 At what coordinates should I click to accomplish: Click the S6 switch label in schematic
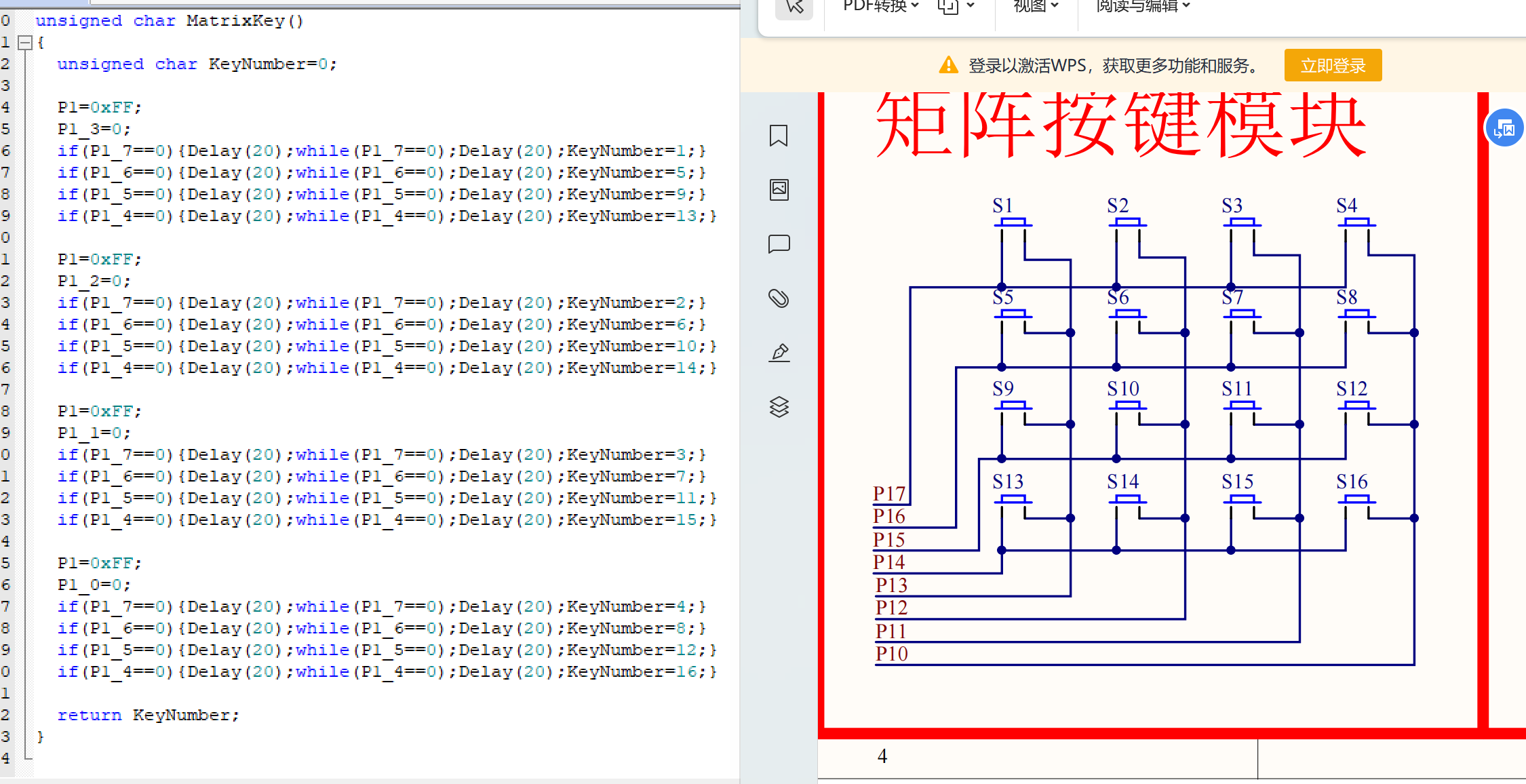point(1118,297)
